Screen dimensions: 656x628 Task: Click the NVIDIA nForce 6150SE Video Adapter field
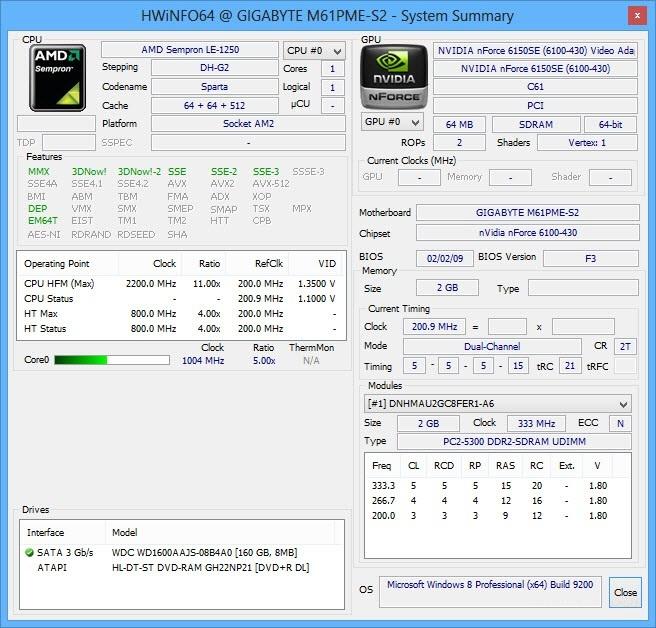(535, 51)
